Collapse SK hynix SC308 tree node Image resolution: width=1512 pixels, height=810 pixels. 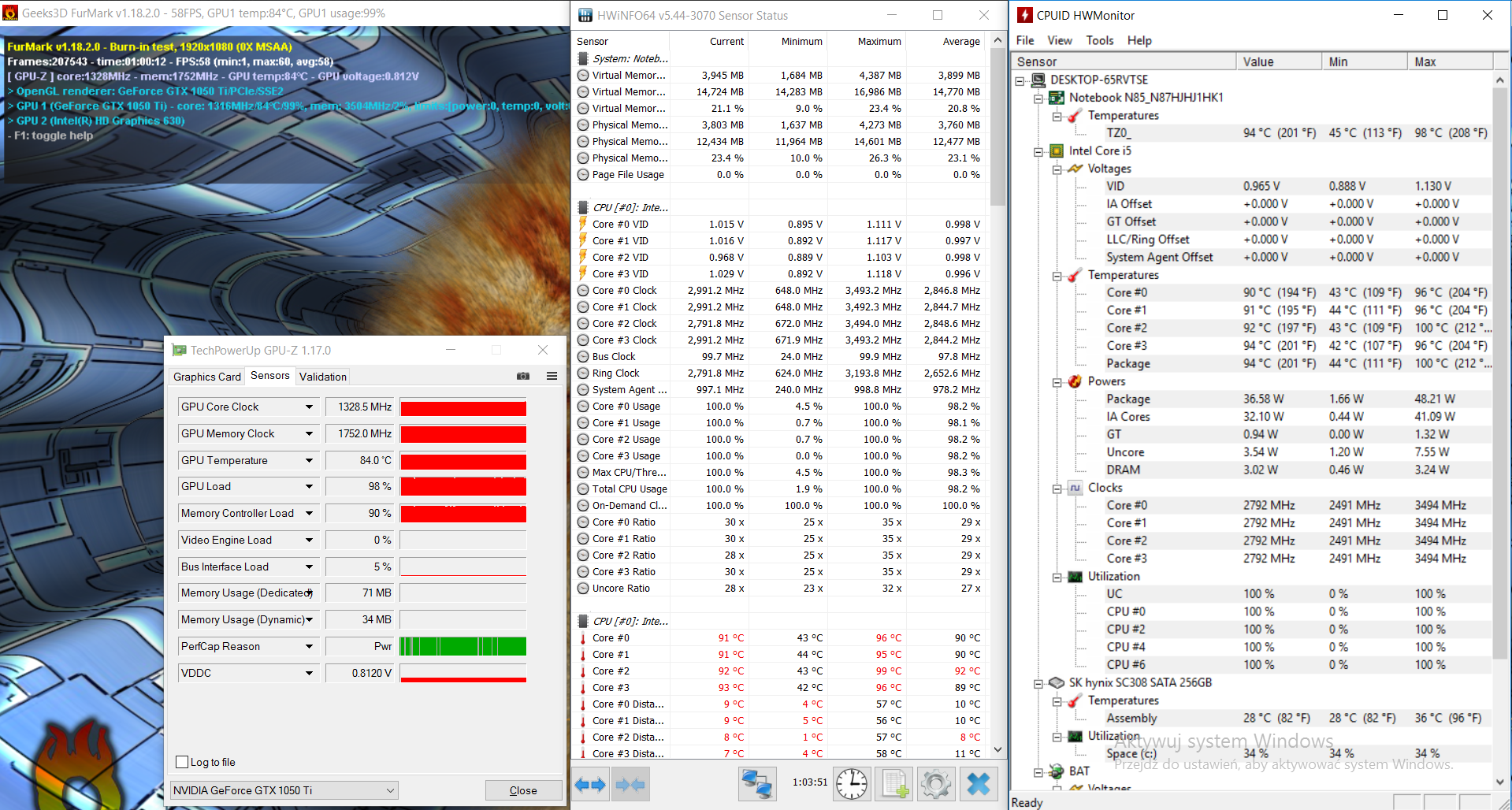1038,683
